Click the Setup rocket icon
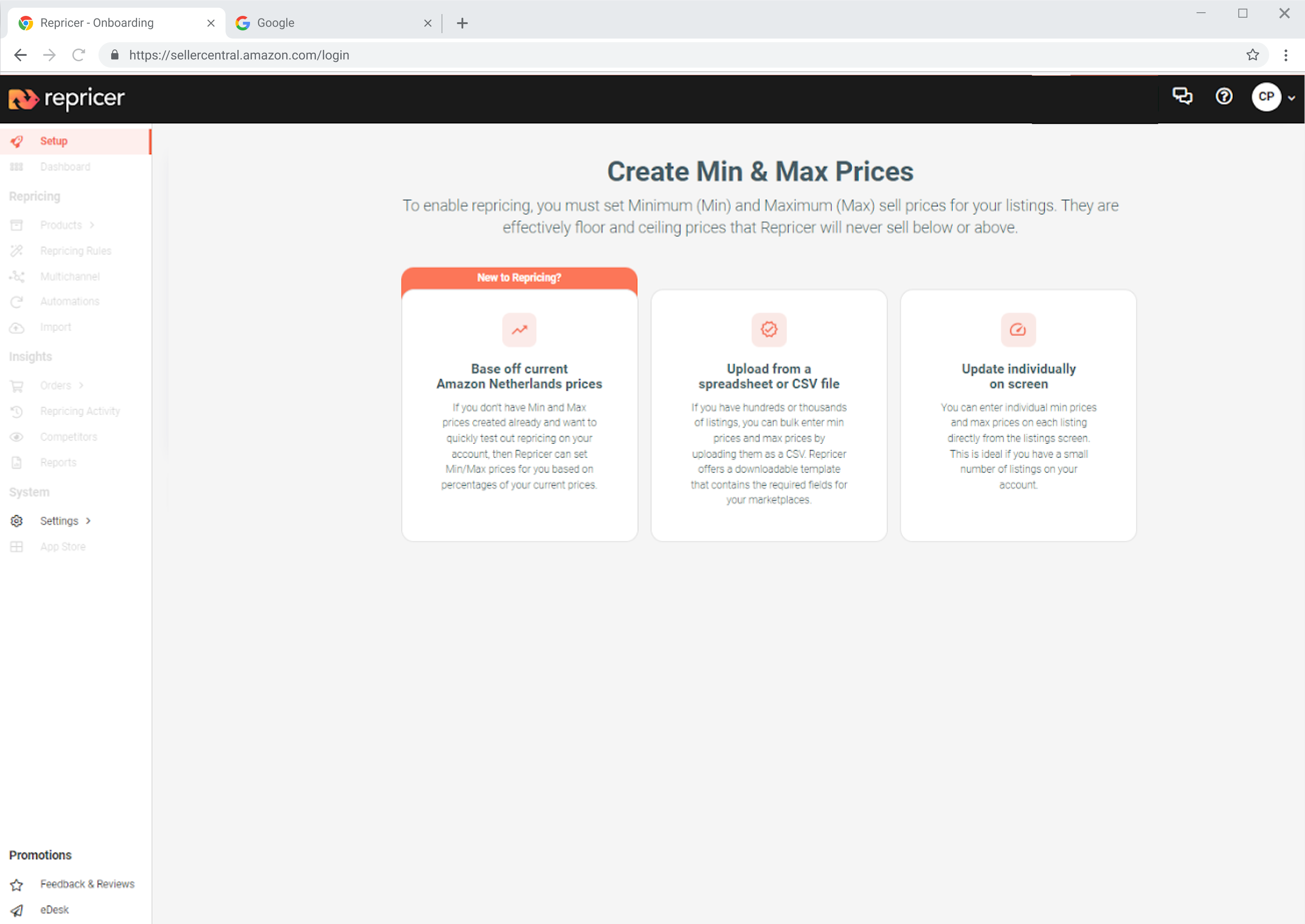1305x924 pixels. [16, 141]
